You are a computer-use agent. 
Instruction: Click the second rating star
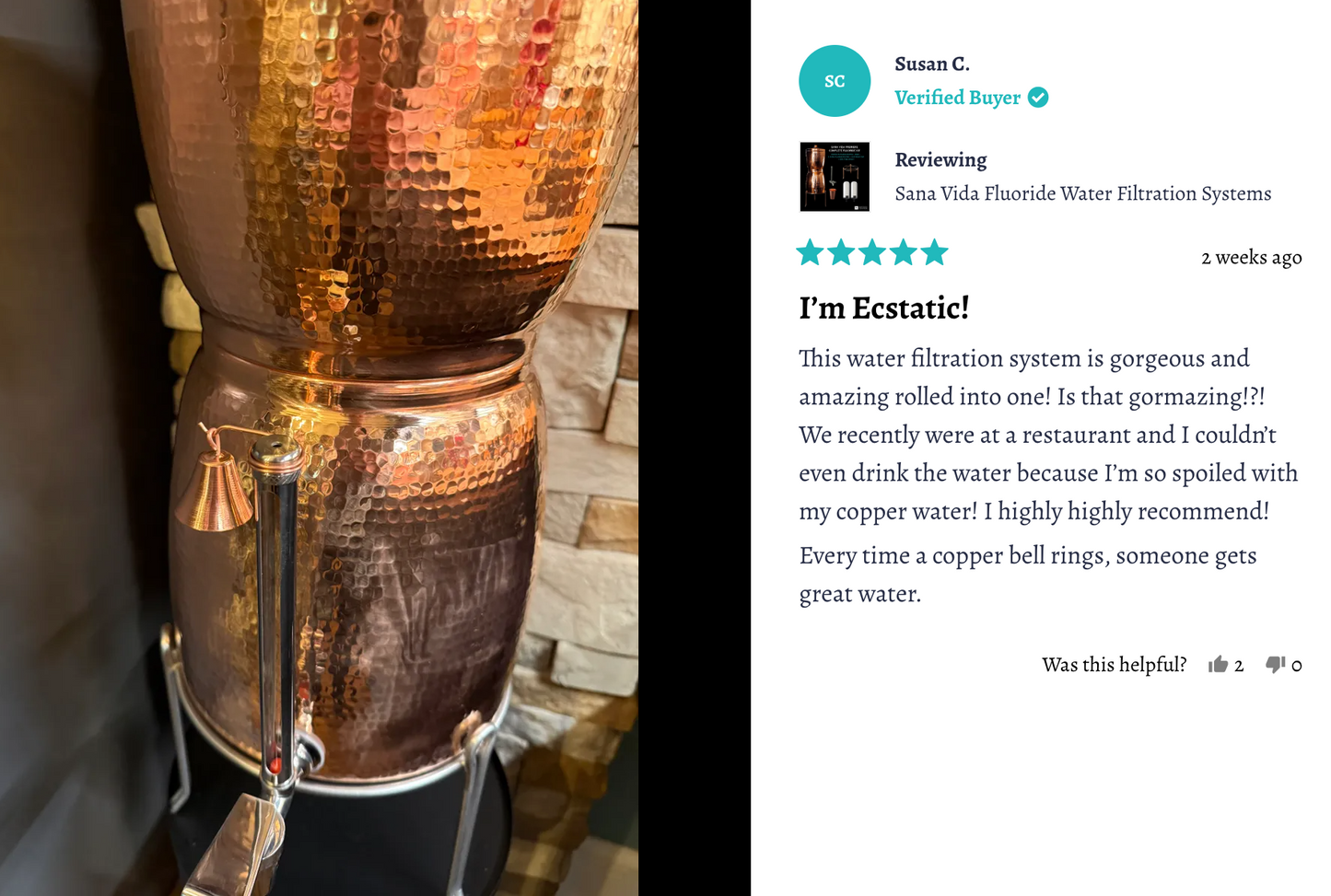click(841, 252)
